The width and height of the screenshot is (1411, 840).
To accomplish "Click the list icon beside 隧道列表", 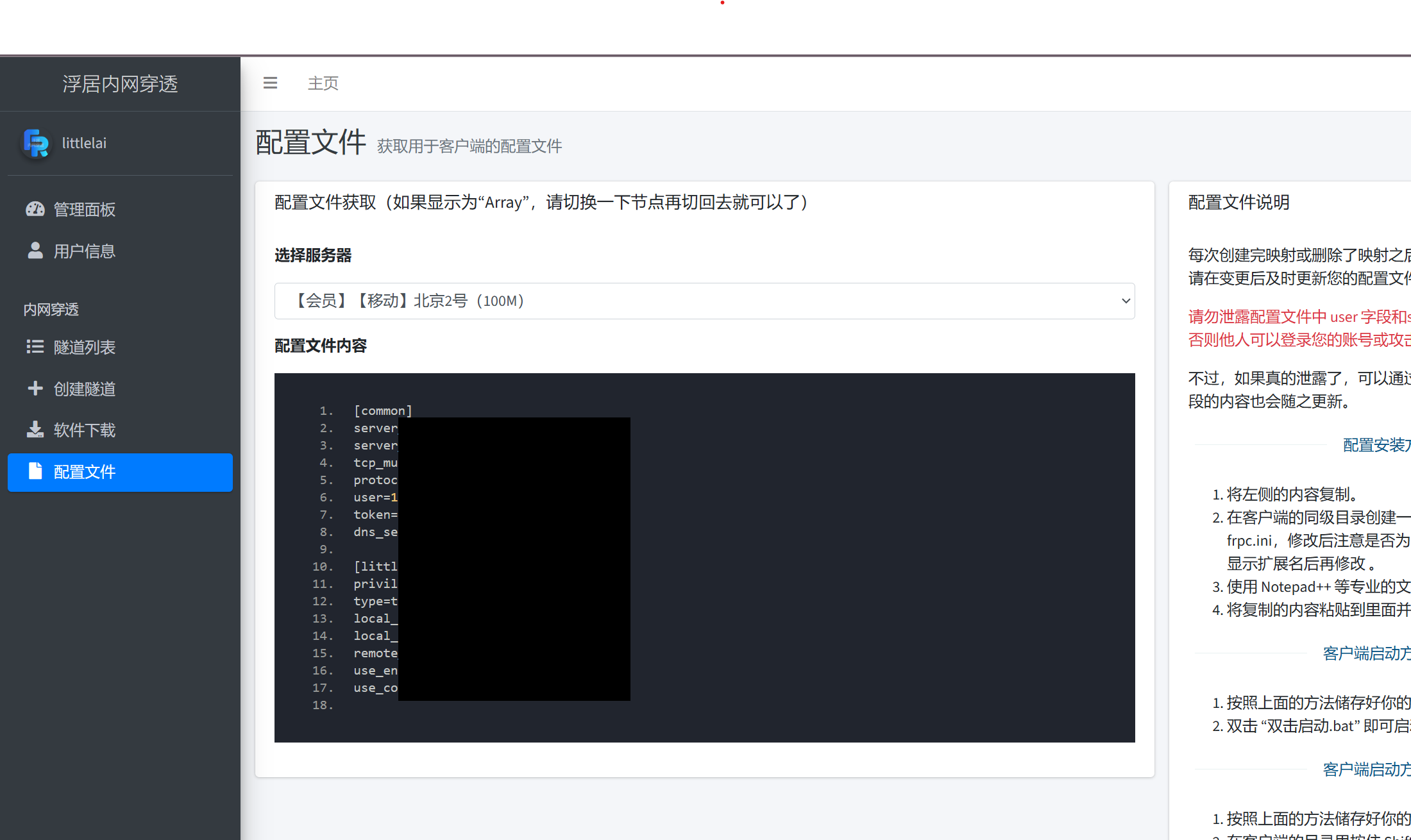I will (x=35, y=347).
